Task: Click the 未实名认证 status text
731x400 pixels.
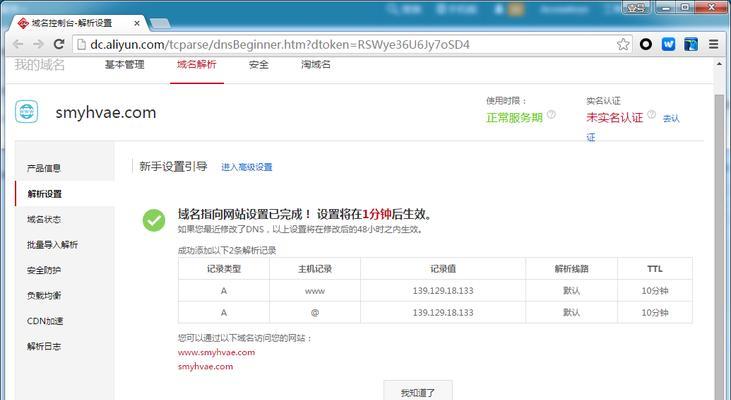Action: [614, 117]
